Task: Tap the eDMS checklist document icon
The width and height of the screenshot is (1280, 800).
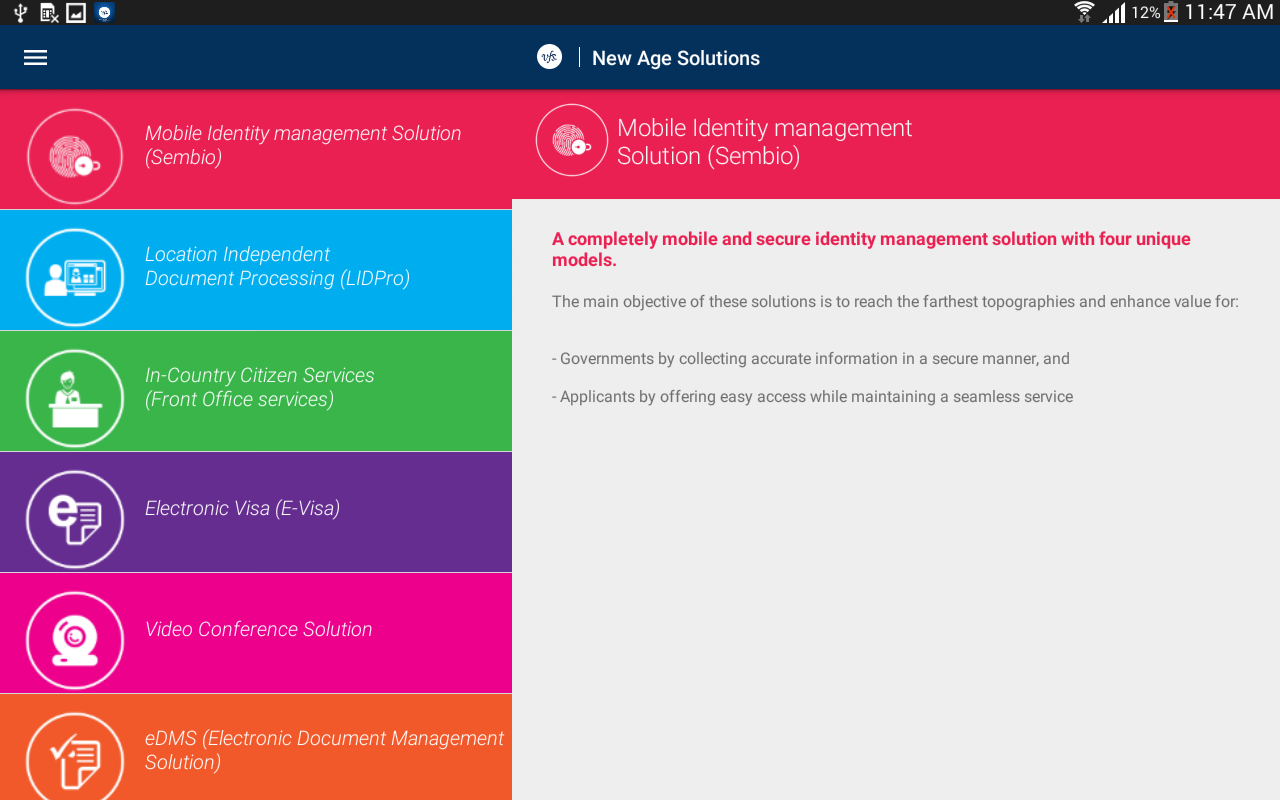Action: (x=75, y=755)
